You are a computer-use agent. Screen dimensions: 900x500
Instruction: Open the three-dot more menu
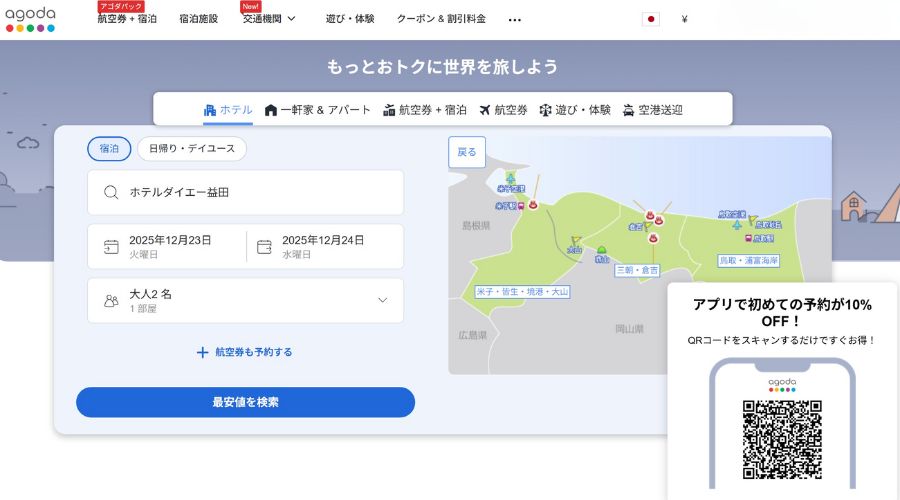(x=515, y=20)
